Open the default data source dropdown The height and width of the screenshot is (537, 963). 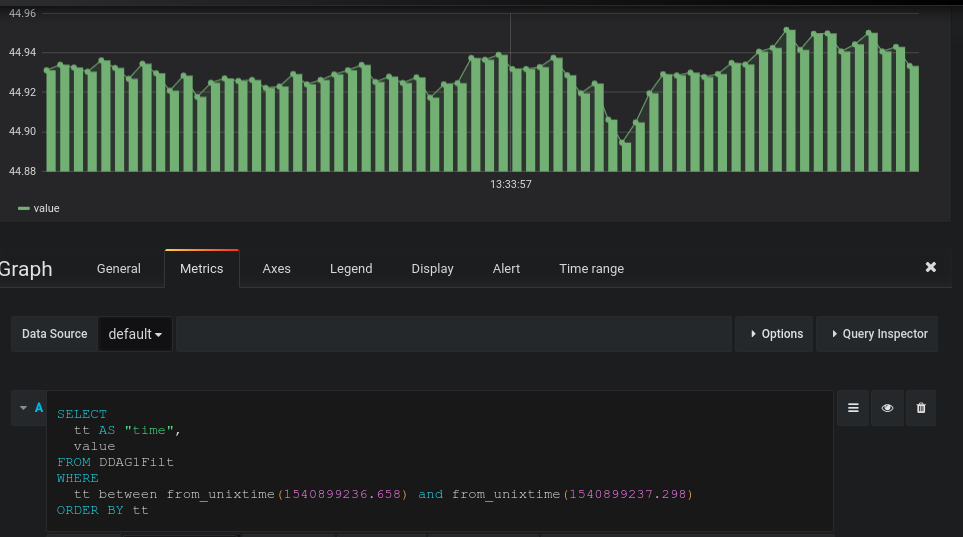tap(135, 334)
